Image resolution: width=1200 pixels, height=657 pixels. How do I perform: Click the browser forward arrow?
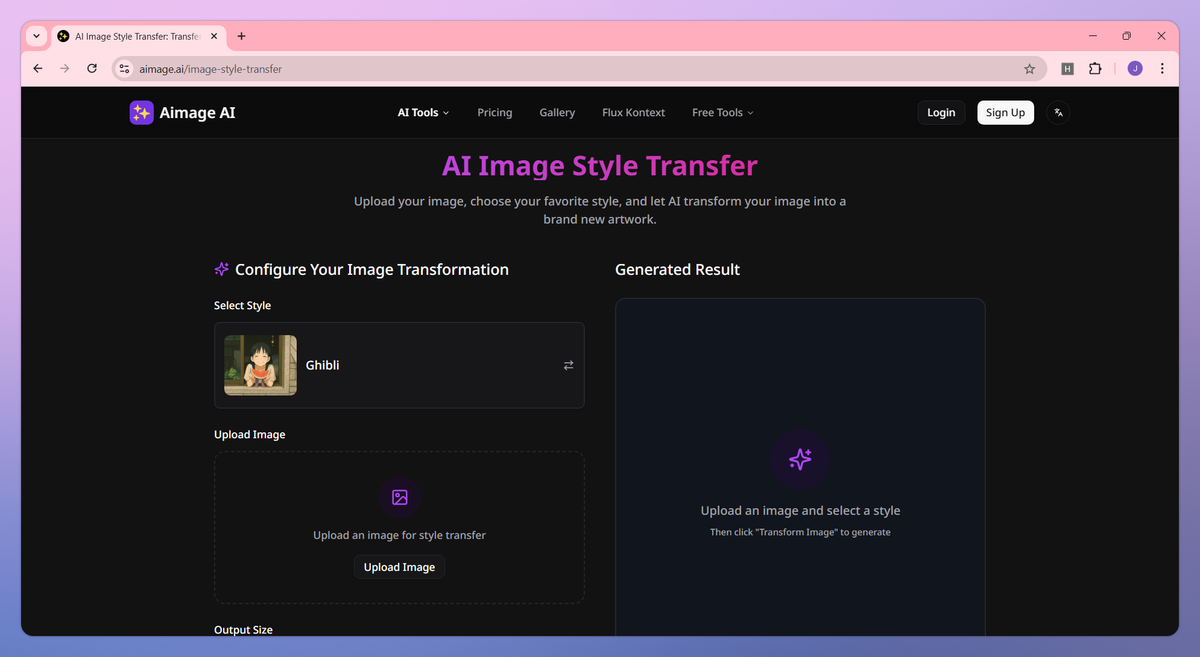pyautogui.click(x=65, y=69)
